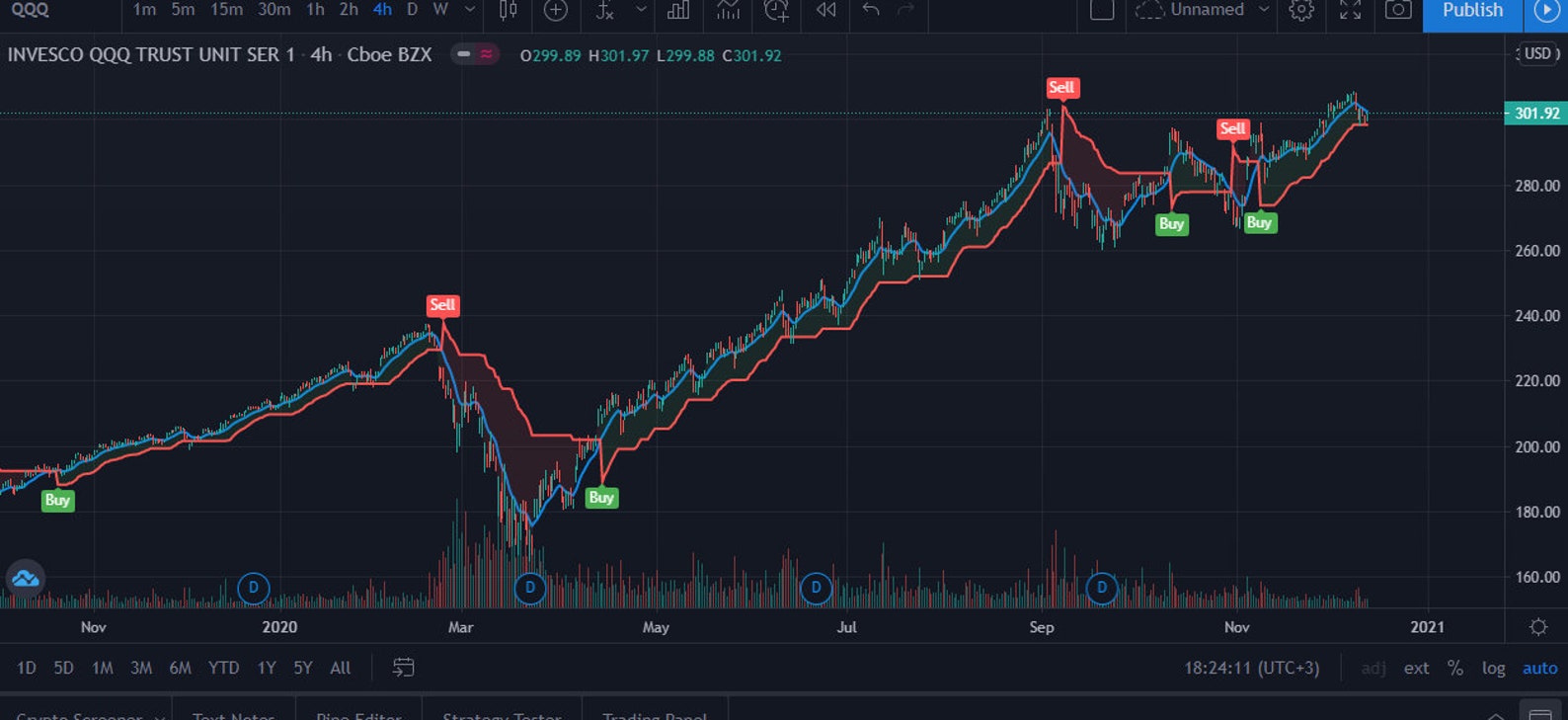Switch to the Trading Panel tab
This screenshot has height=720, width=1568.
pyautogui.click(x=655, y=715)
